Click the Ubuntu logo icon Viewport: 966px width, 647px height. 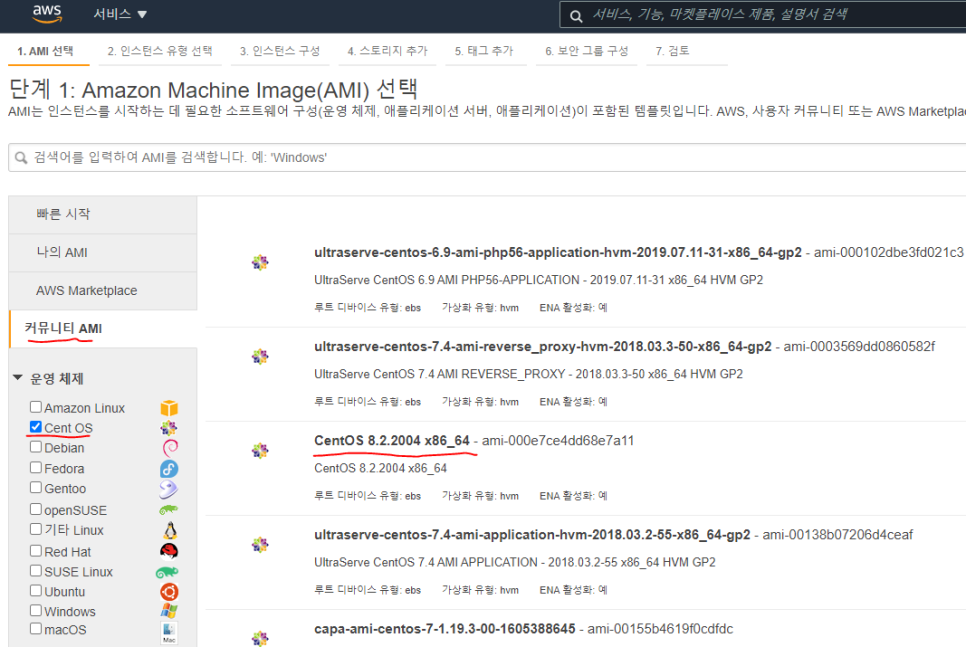[169, 592]
